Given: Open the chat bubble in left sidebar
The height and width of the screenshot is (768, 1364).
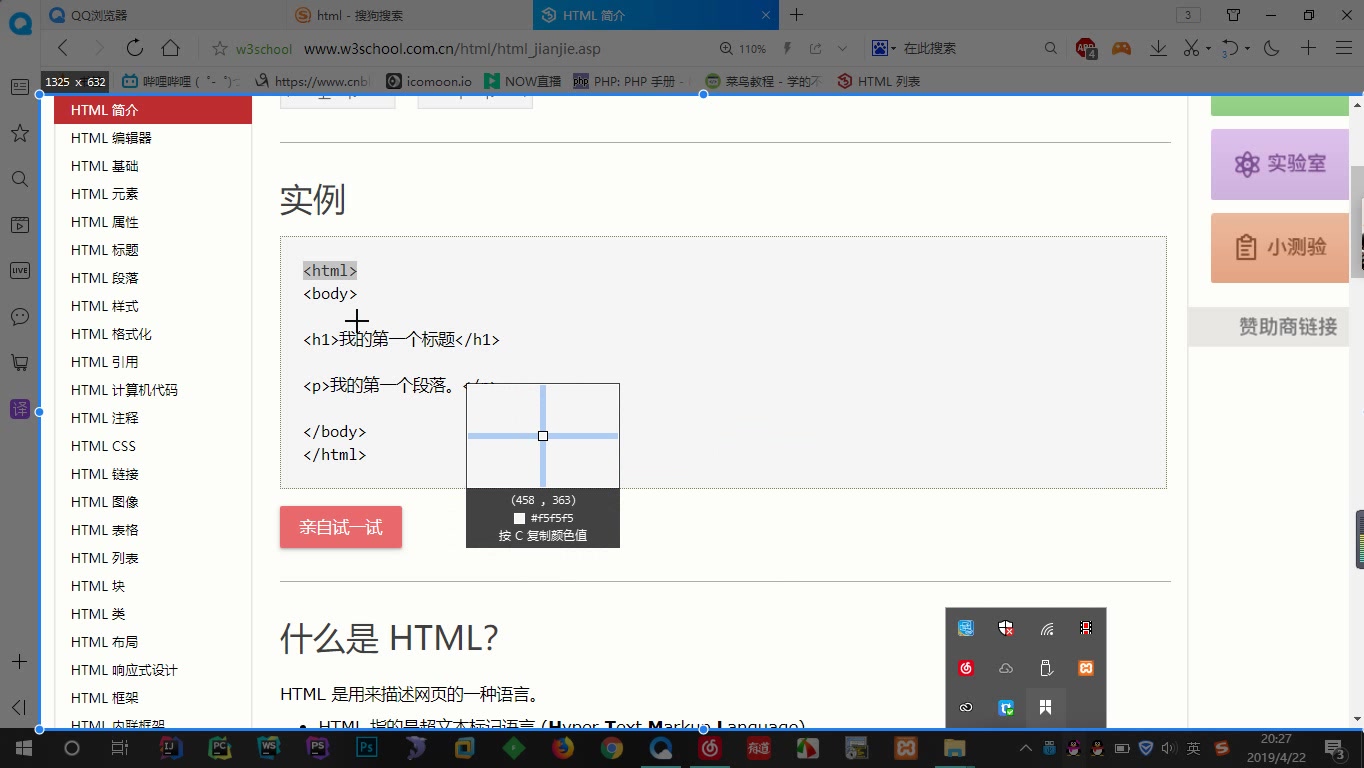Looking at the screenshot, I should pyautogui.click(x=20, y=316).
